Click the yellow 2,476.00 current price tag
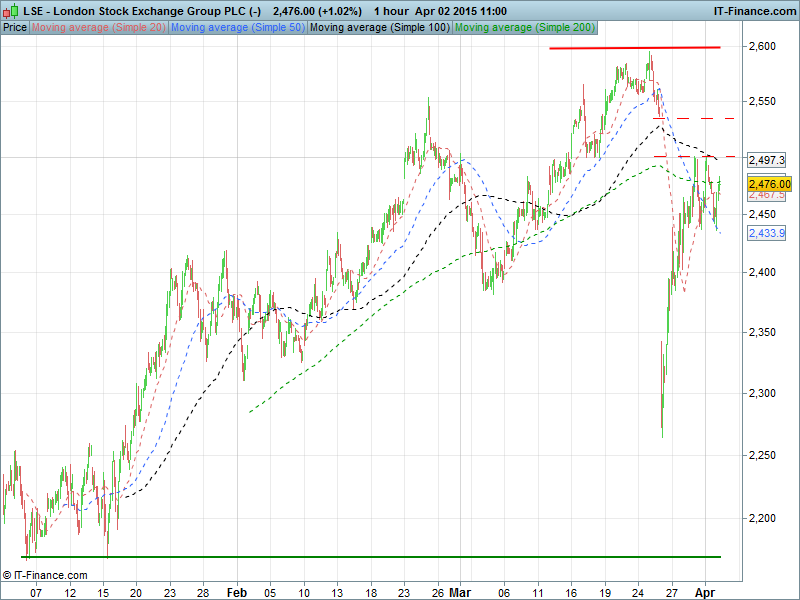The image size is (800, 600). 769,184
